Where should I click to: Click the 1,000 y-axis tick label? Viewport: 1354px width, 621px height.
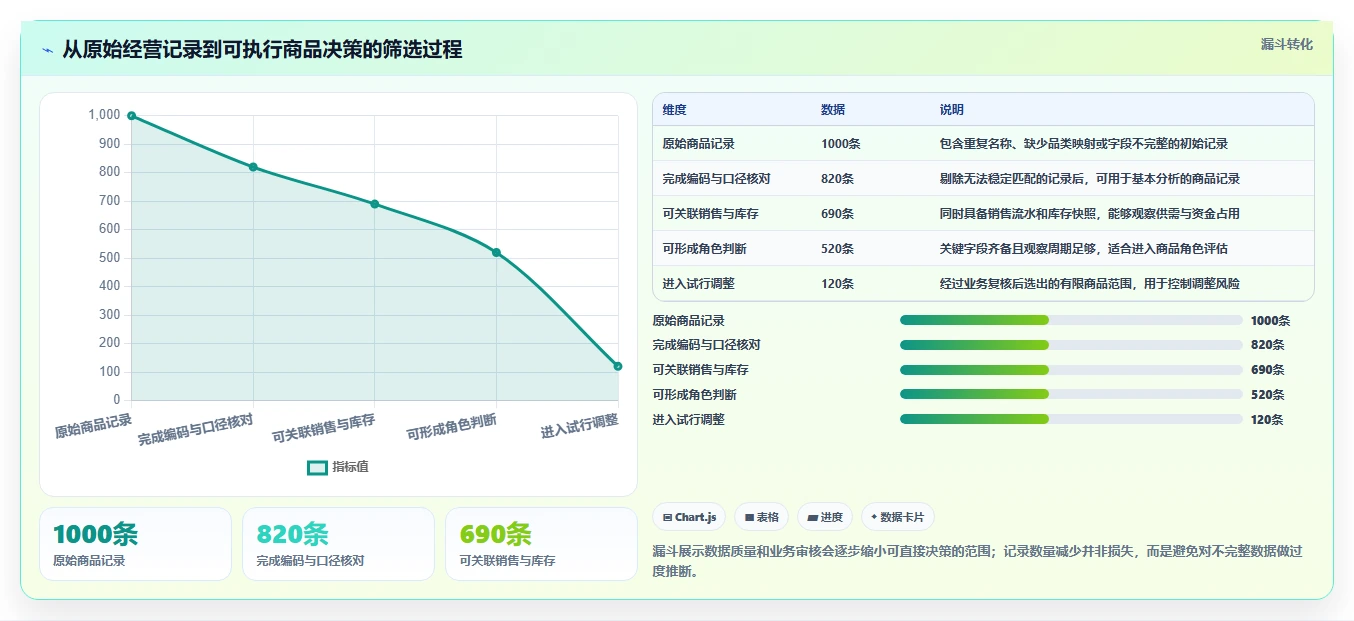[104, 115]
